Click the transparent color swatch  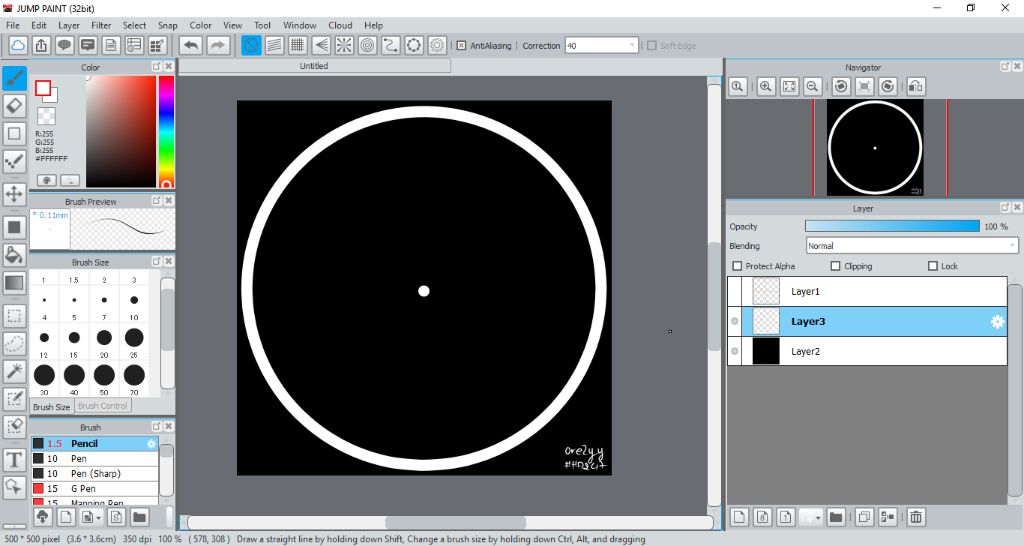pos(46,116)
